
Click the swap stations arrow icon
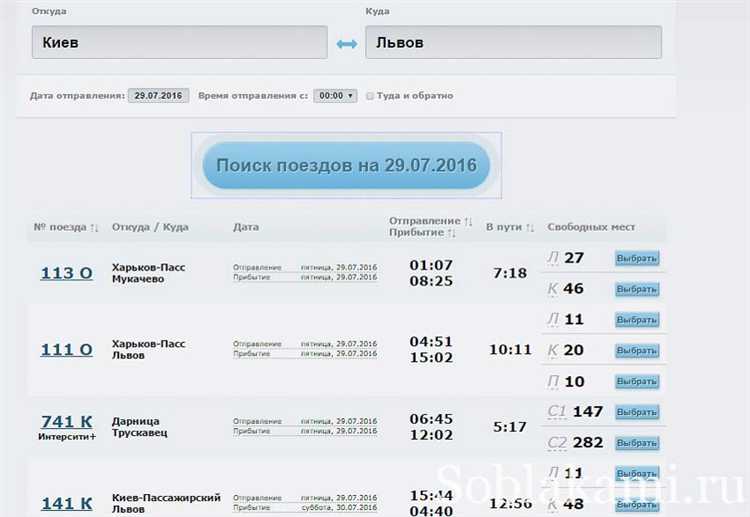(x=346, y=44)
